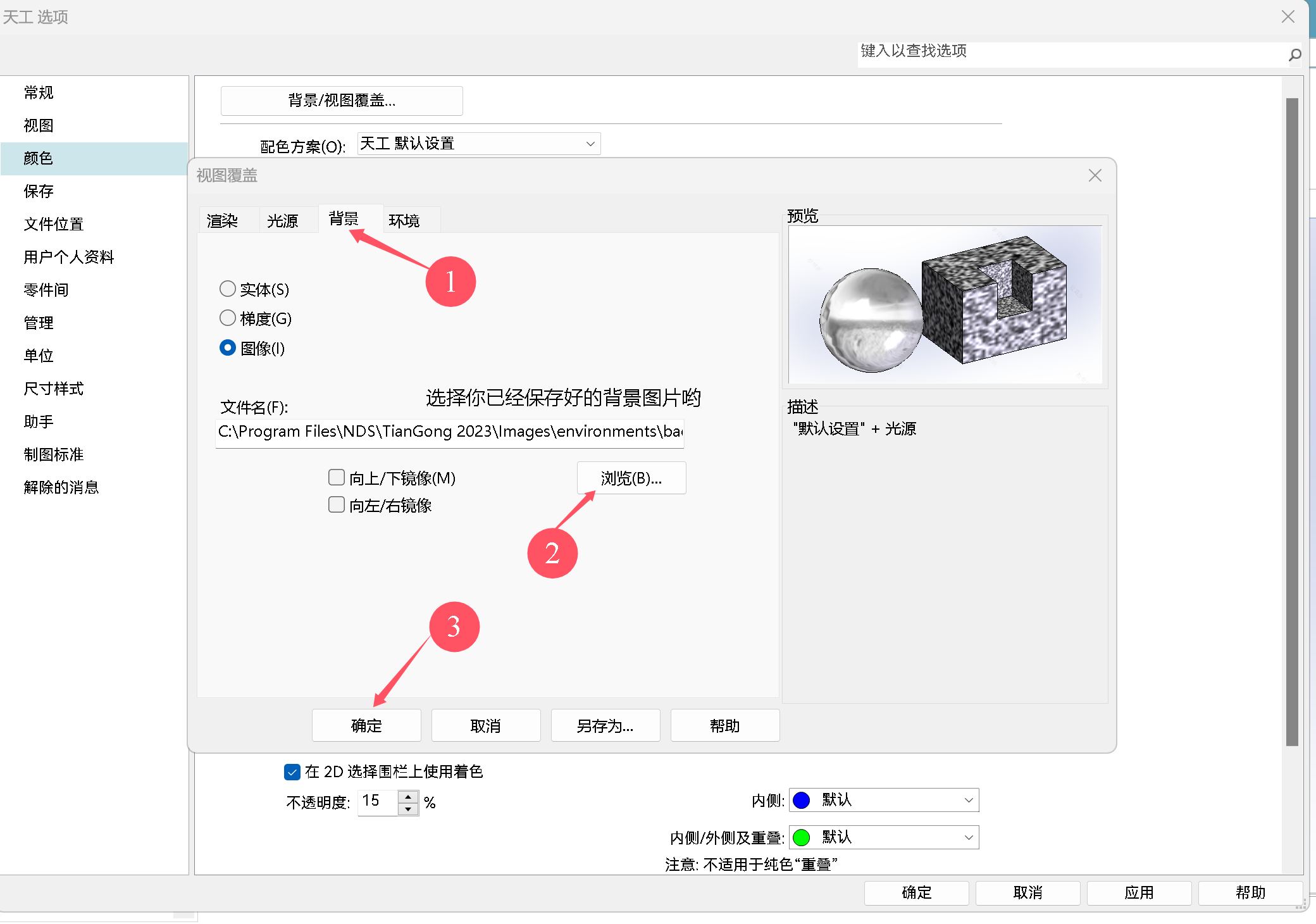Click 帮助 at the bottom of 天工 选项

(1251, 892)
